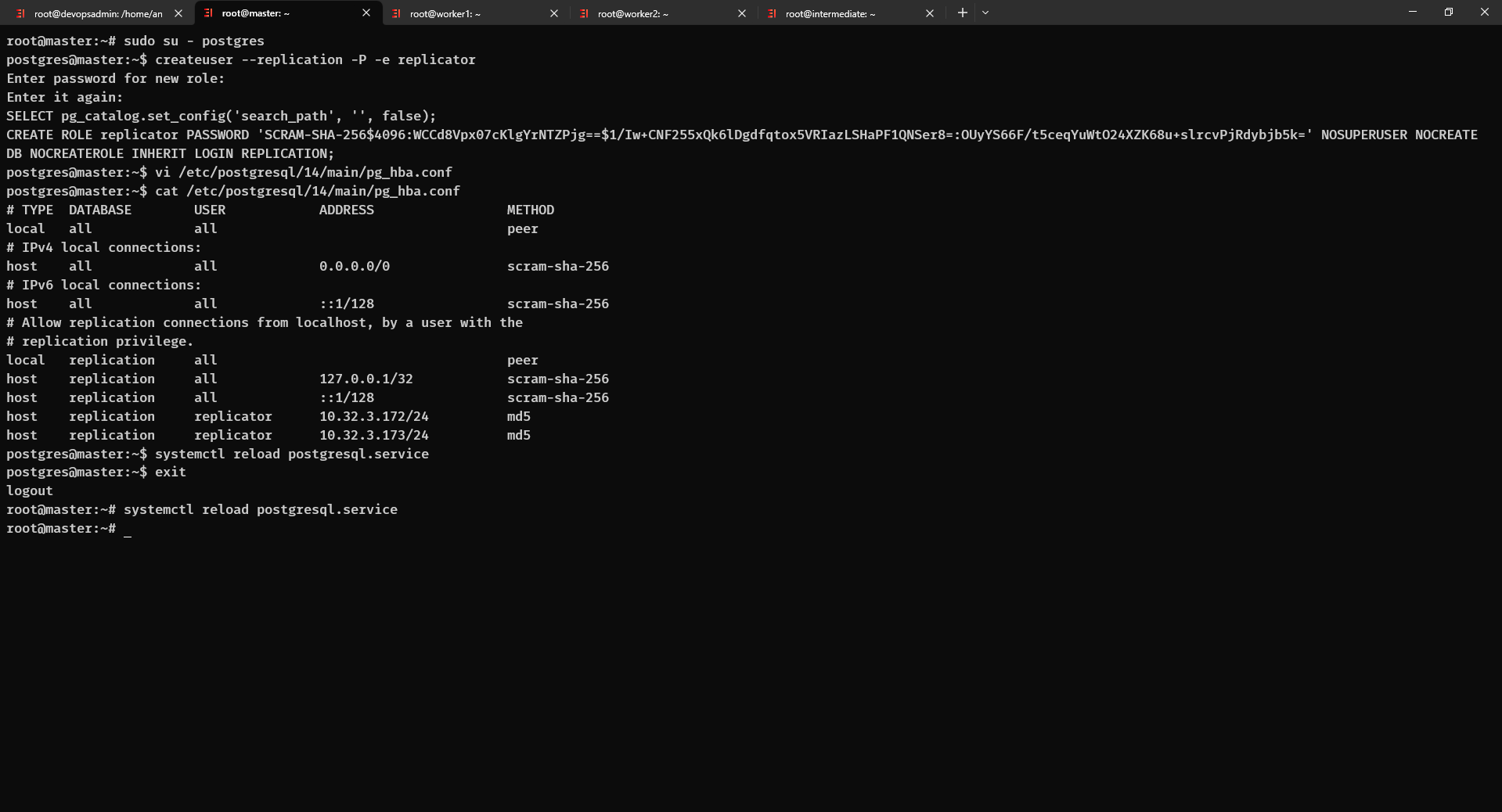Screen dimensions: 1502x812
Task: Close the root@intermediate tab
Action: 930,13
